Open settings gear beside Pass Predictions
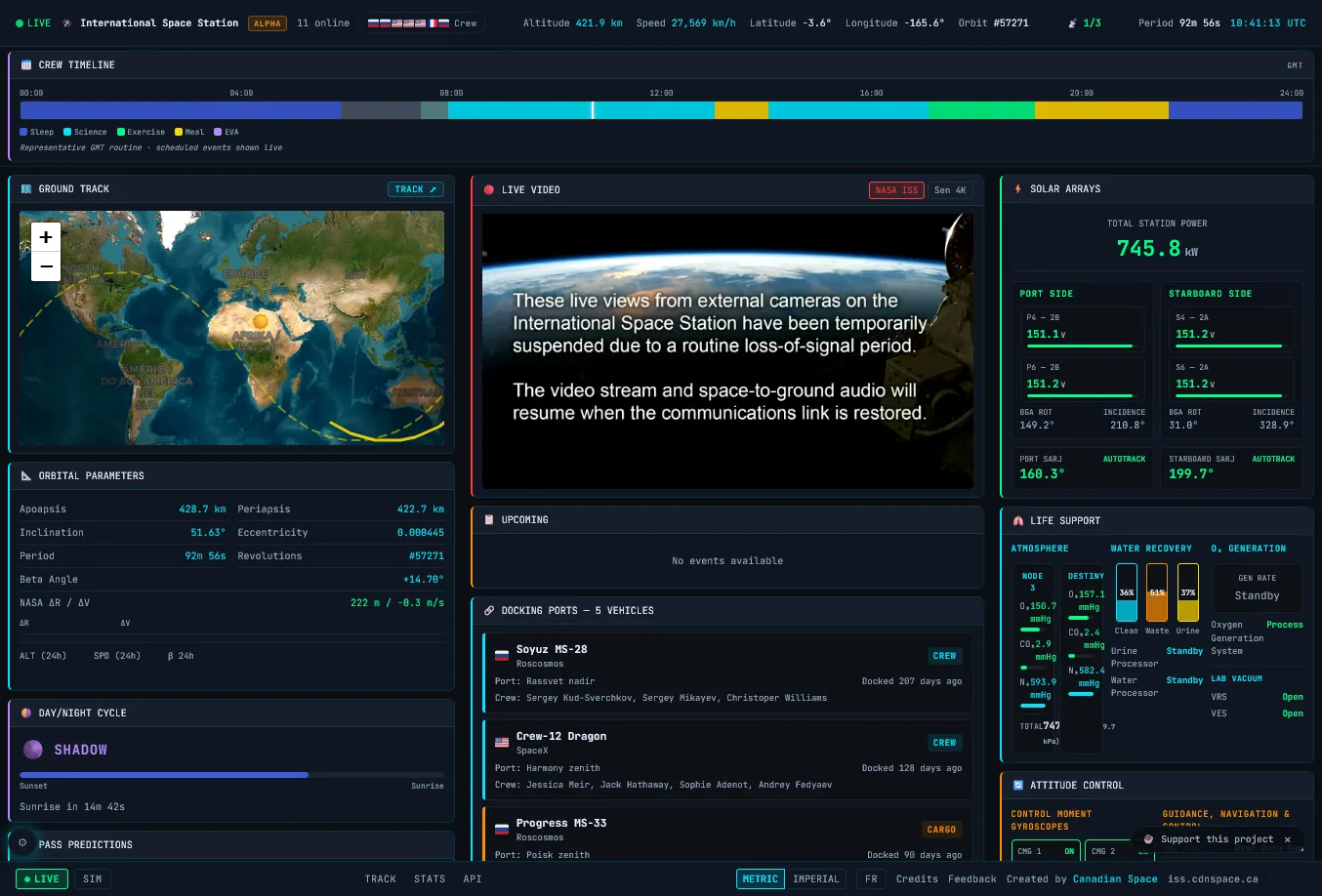 22,842
